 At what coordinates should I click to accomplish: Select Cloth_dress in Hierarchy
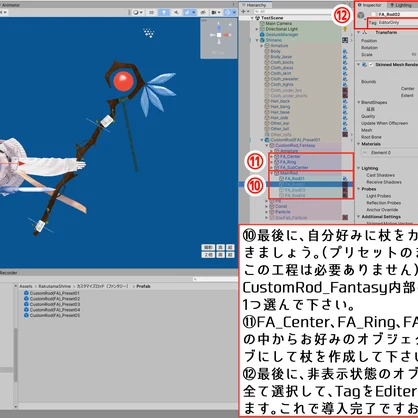[x=282, y=68]
